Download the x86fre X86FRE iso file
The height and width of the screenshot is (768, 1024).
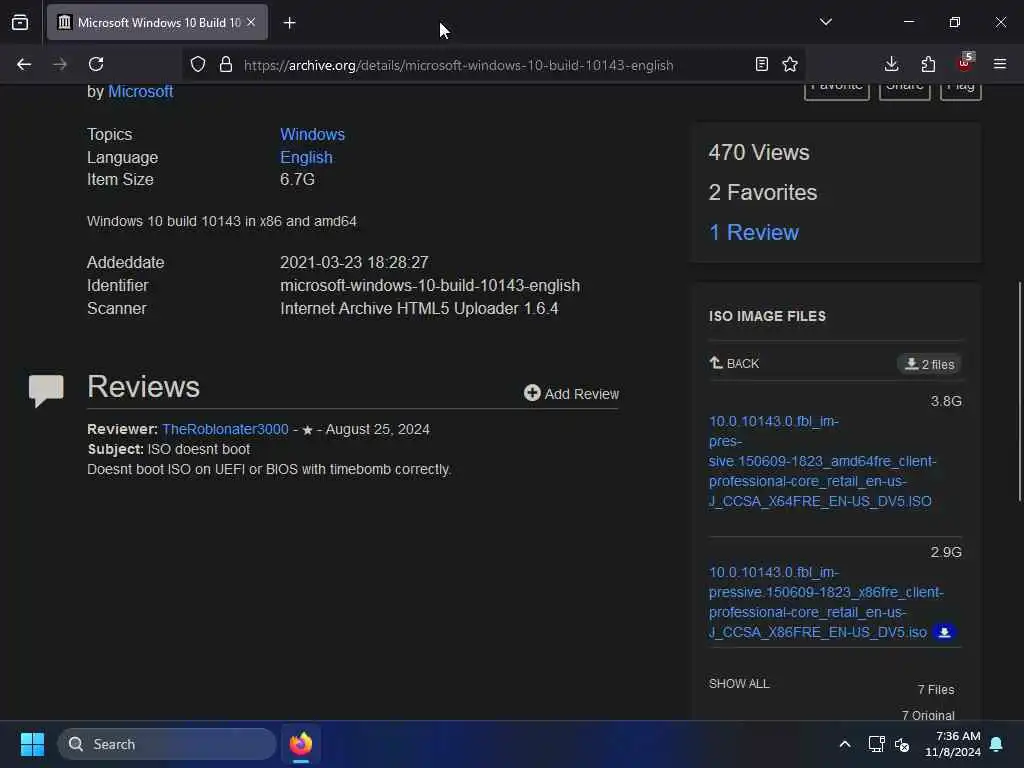pyautogui.click(x=825, y=602)
